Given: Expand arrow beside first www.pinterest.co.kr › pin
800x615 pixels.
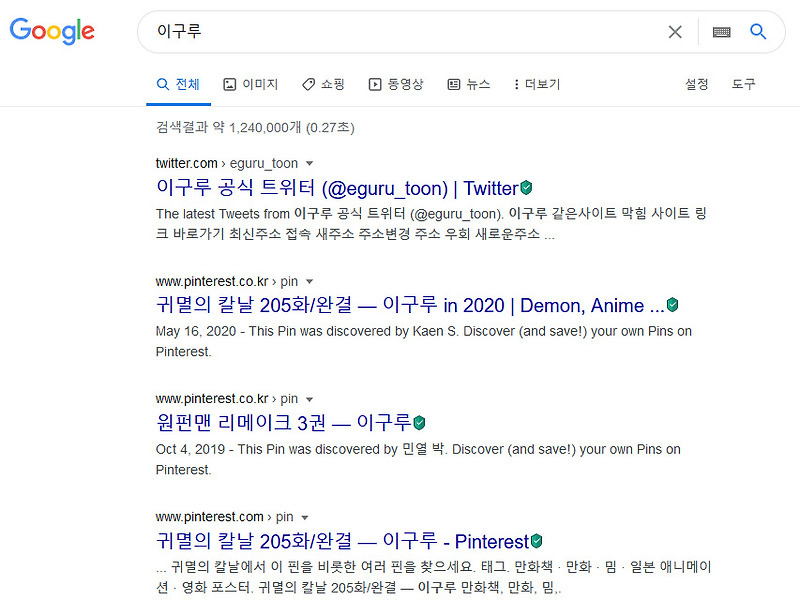Looking at the screenshot, I should pyautogui.click(x=309, y=282).
